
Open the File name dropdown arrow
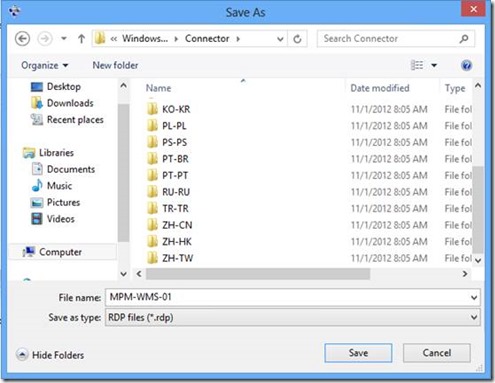tap(474, 297)
